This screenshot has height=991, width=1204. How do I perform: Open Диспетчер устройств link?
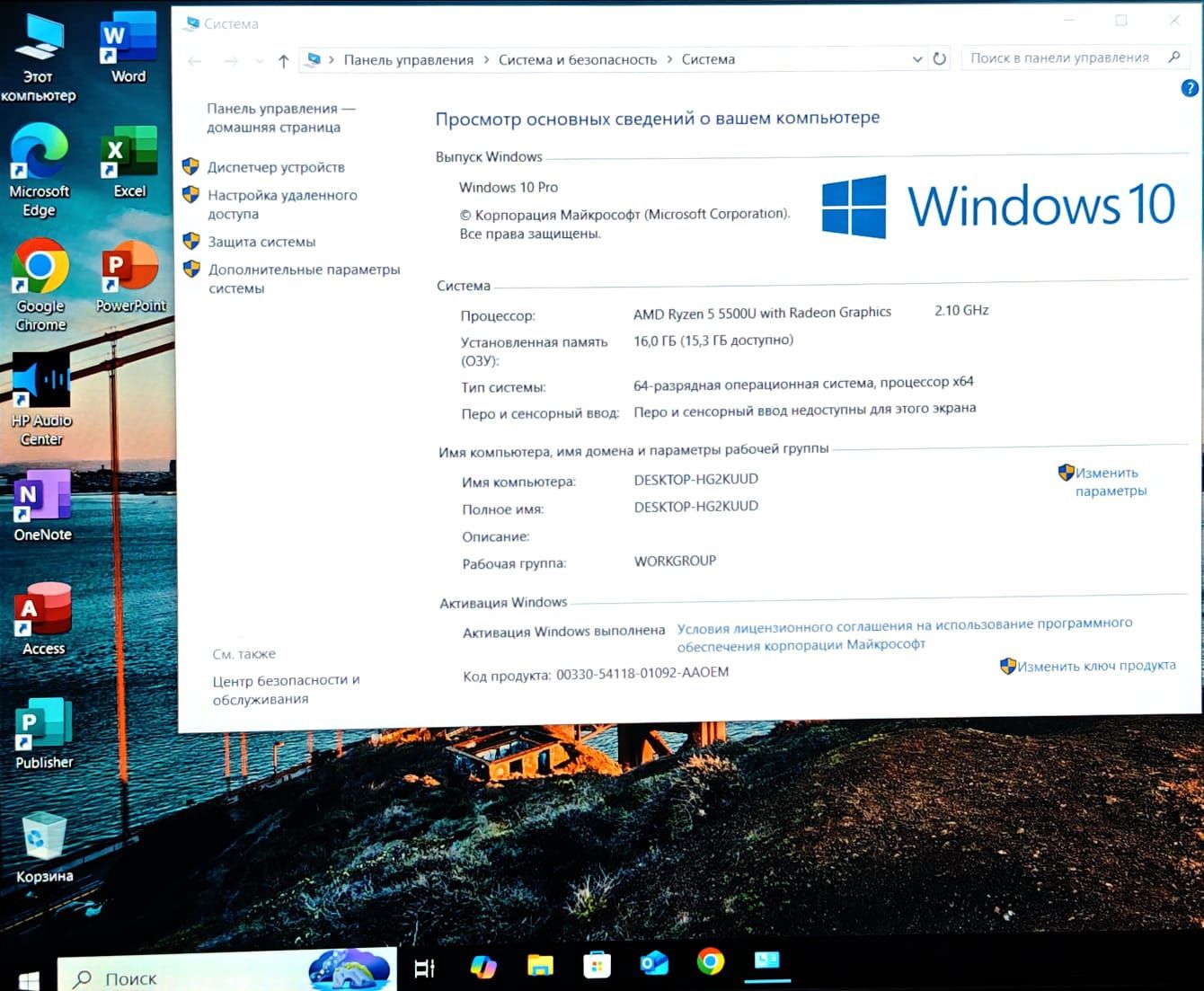tap(276, 167)
